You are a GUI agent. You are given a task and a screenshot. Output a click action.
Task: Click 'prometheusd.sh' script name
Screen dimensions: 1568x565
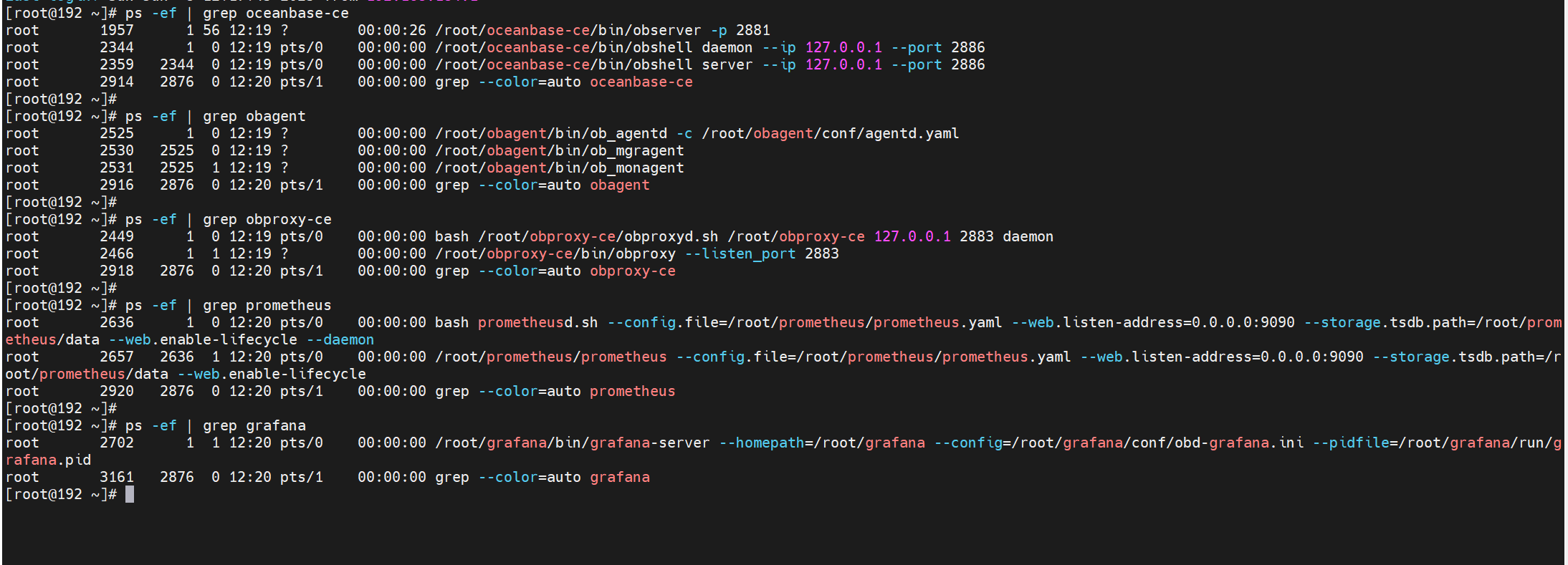(538, 322)
